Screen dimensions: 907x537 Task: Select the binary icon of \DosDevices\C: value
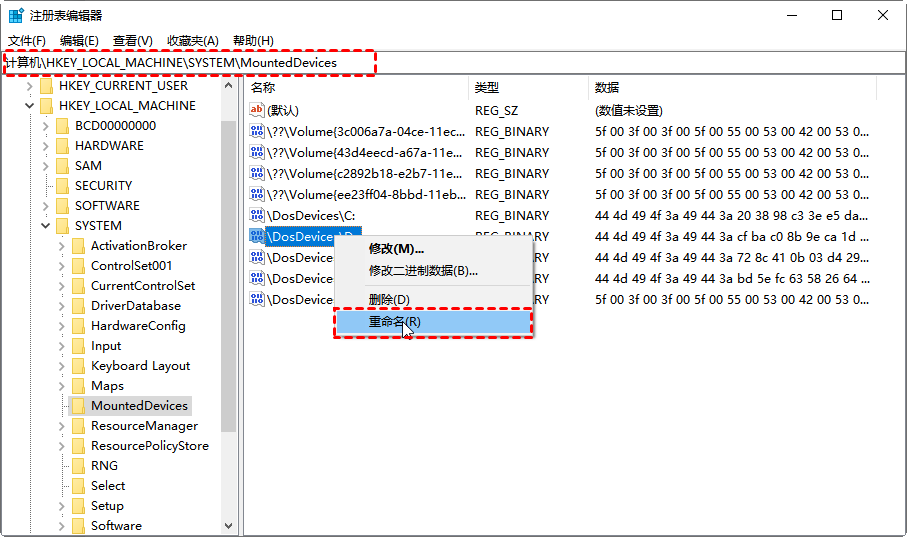pyautogui.click(x=257, y=215)
